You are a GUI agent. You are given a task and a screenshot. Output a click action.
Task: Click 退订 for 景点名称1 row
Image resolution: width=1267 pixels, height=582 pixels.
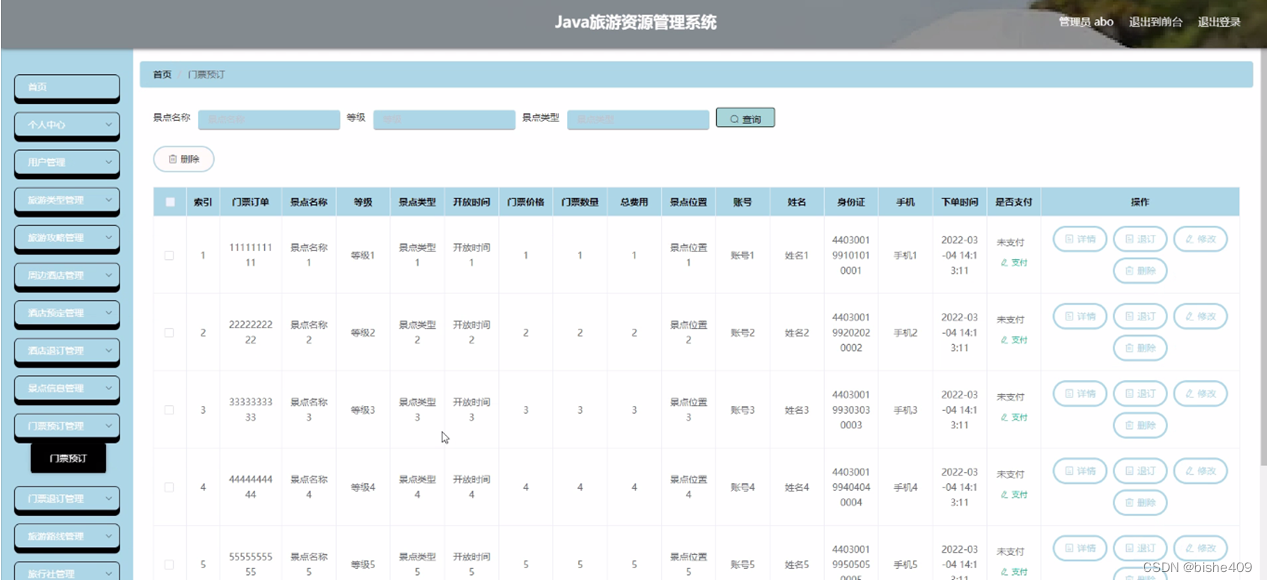tap(1140, 239)
